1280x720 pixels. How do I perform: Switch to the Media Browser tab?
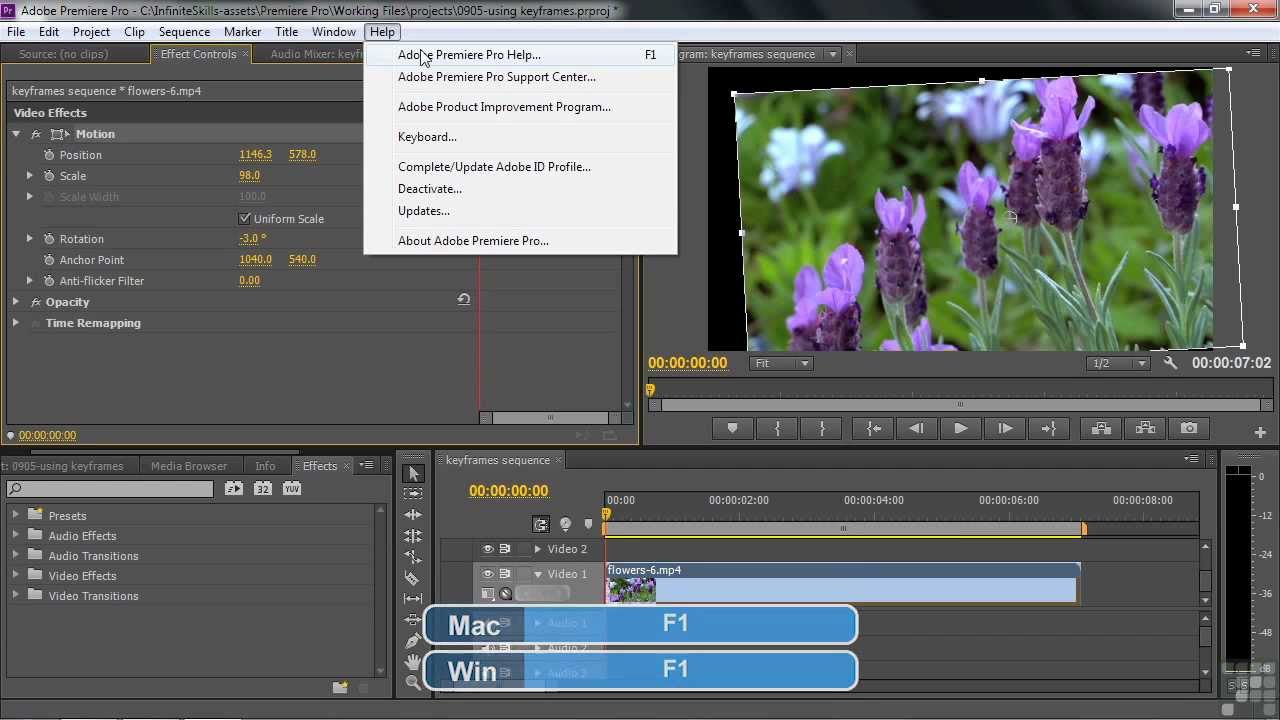pos(189,466)
